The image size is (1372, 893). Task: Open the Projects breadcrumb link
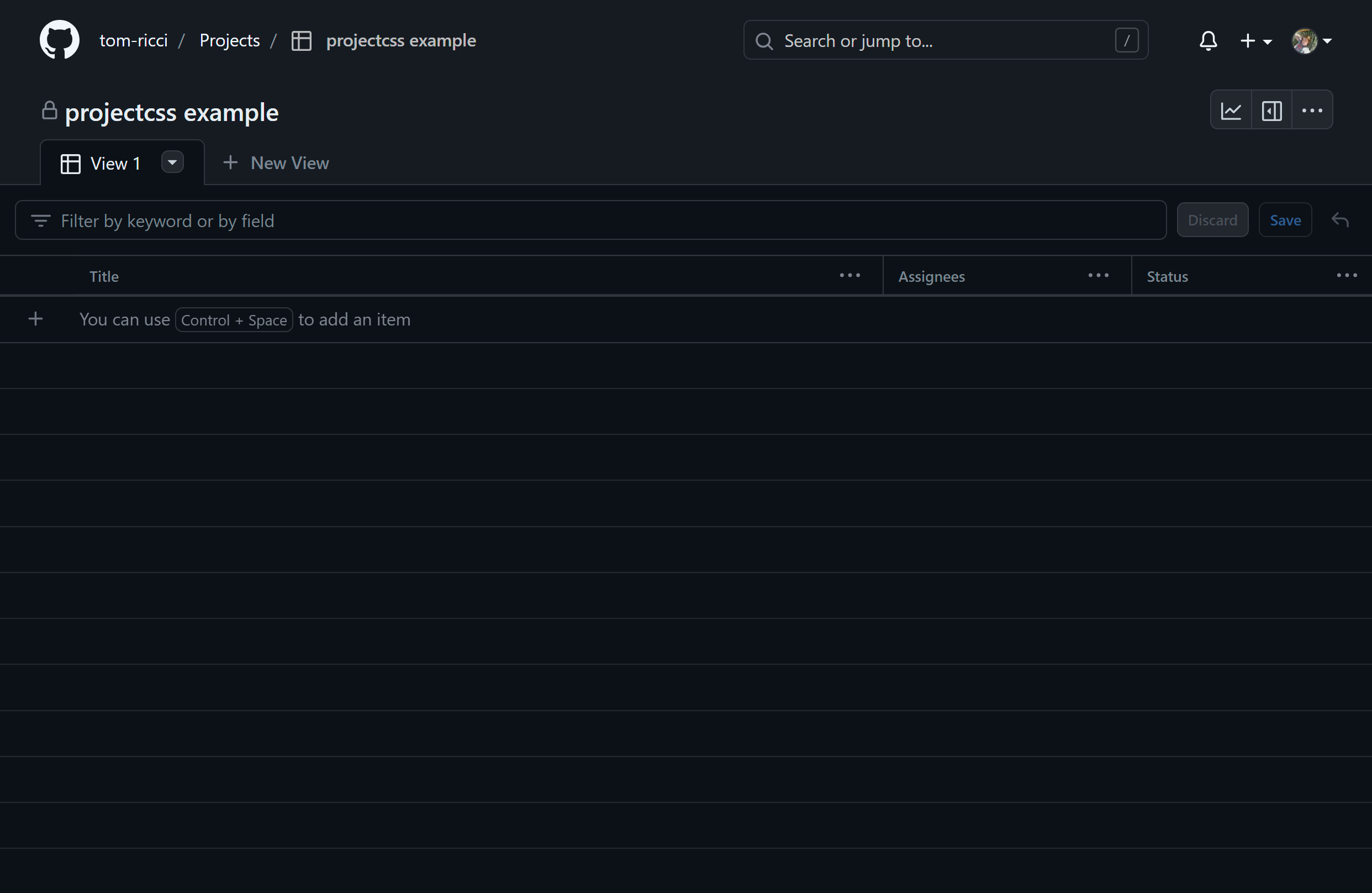pos(229,40)
